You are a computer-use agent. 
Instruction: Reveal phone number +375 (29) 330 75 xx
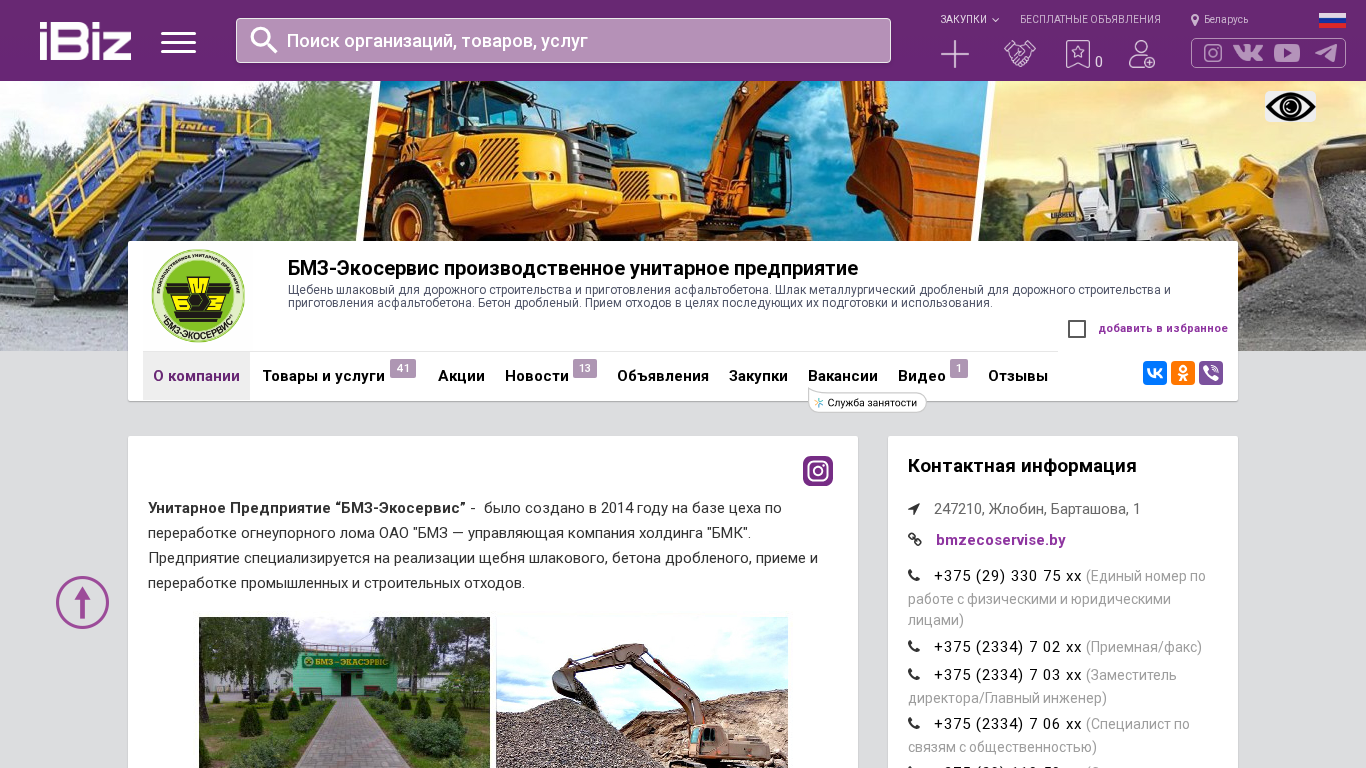(x=1008, y=576)
